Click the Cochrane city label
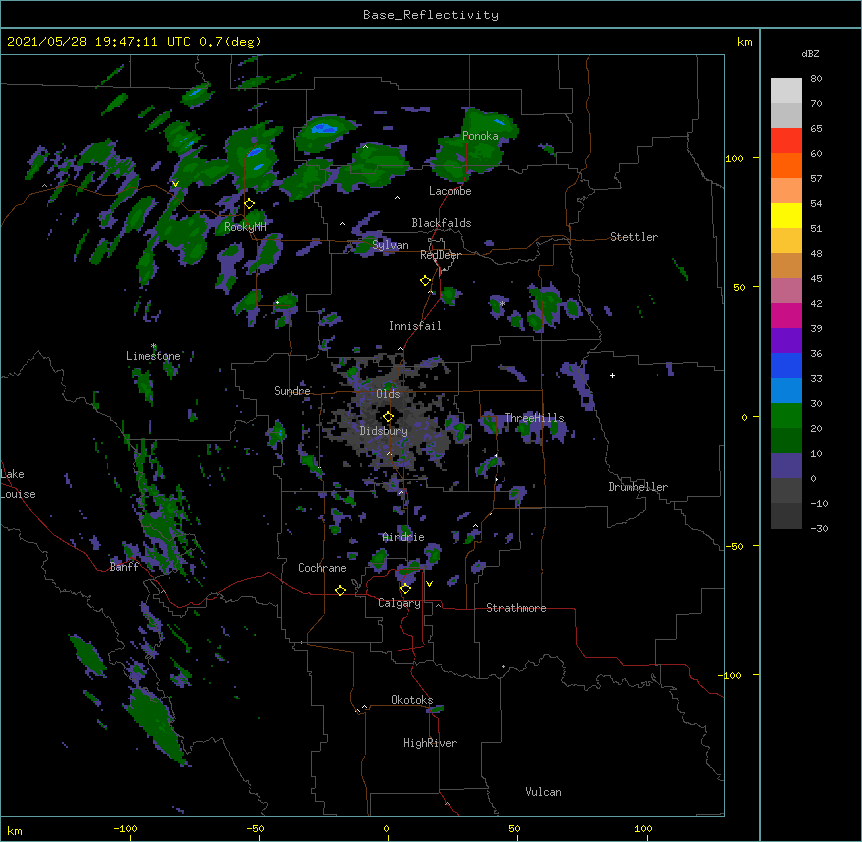Screen dimensions: 862x842 point(322,568)
